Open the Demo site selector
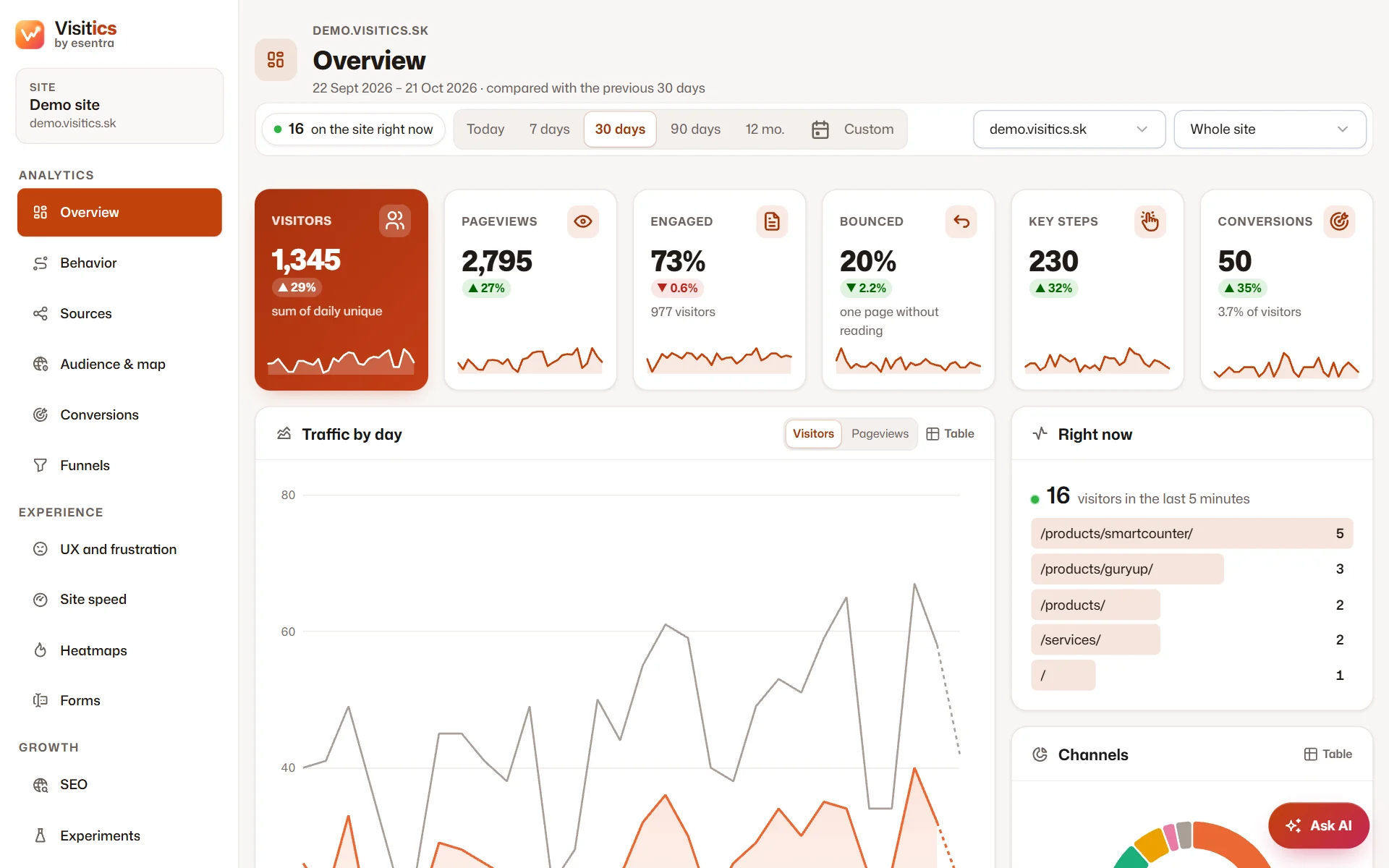The image size is (1389, 868). (119, 106)
